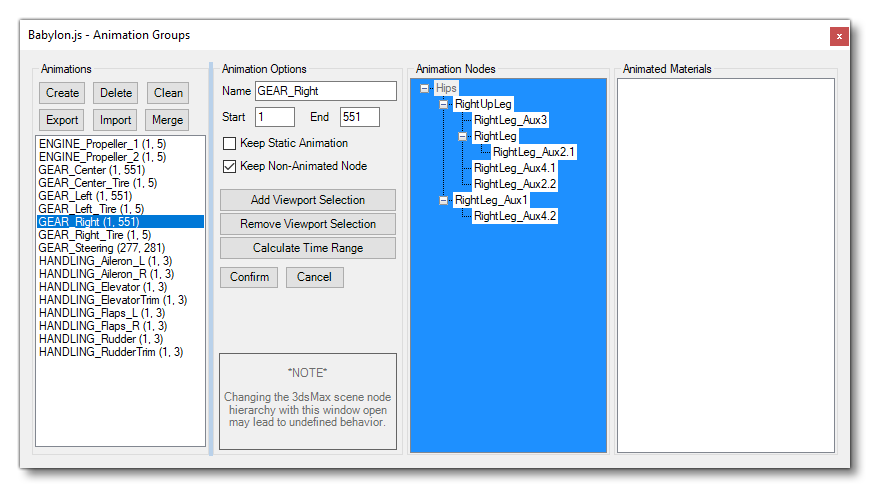This screenshot has height=488, width=870.
Task: Click the Name text field
Action: (326, 91)
